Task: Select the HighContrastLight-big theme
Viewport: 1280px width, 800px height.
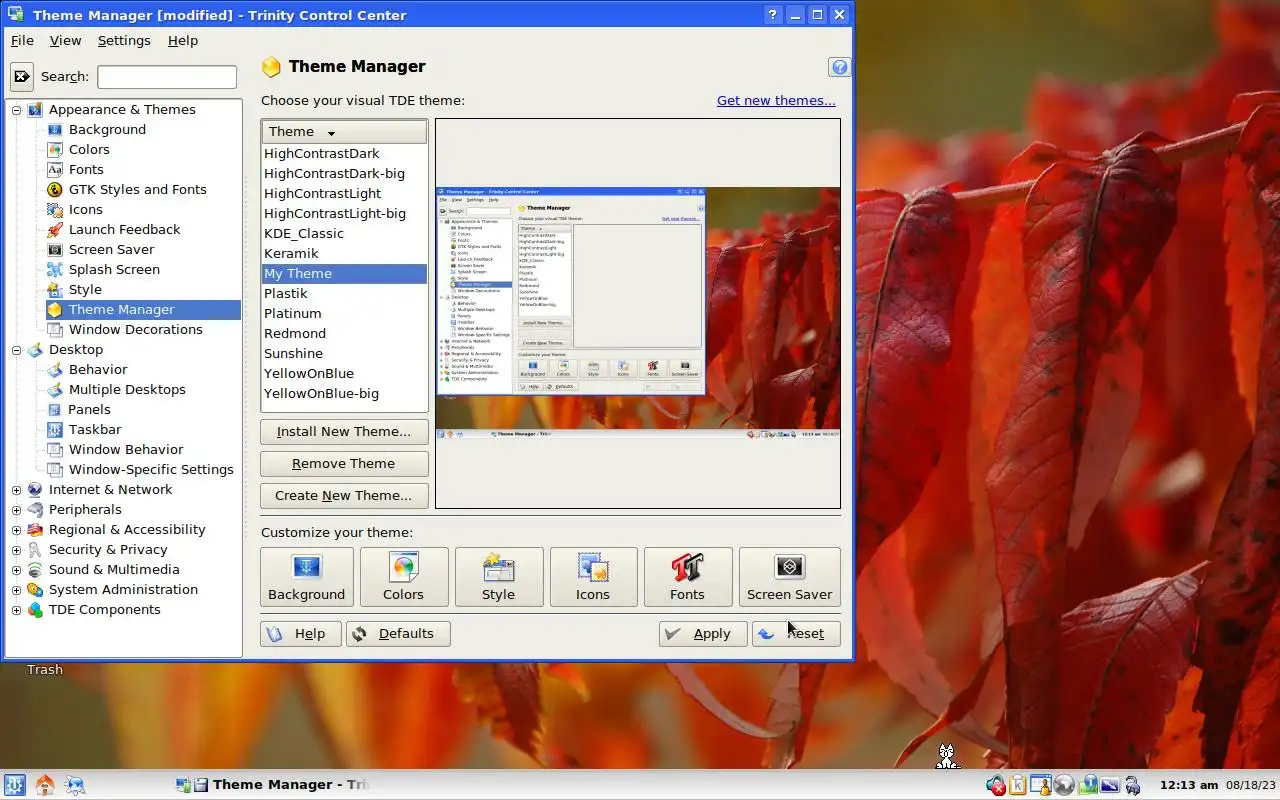Action: click(x=344, y=213)
